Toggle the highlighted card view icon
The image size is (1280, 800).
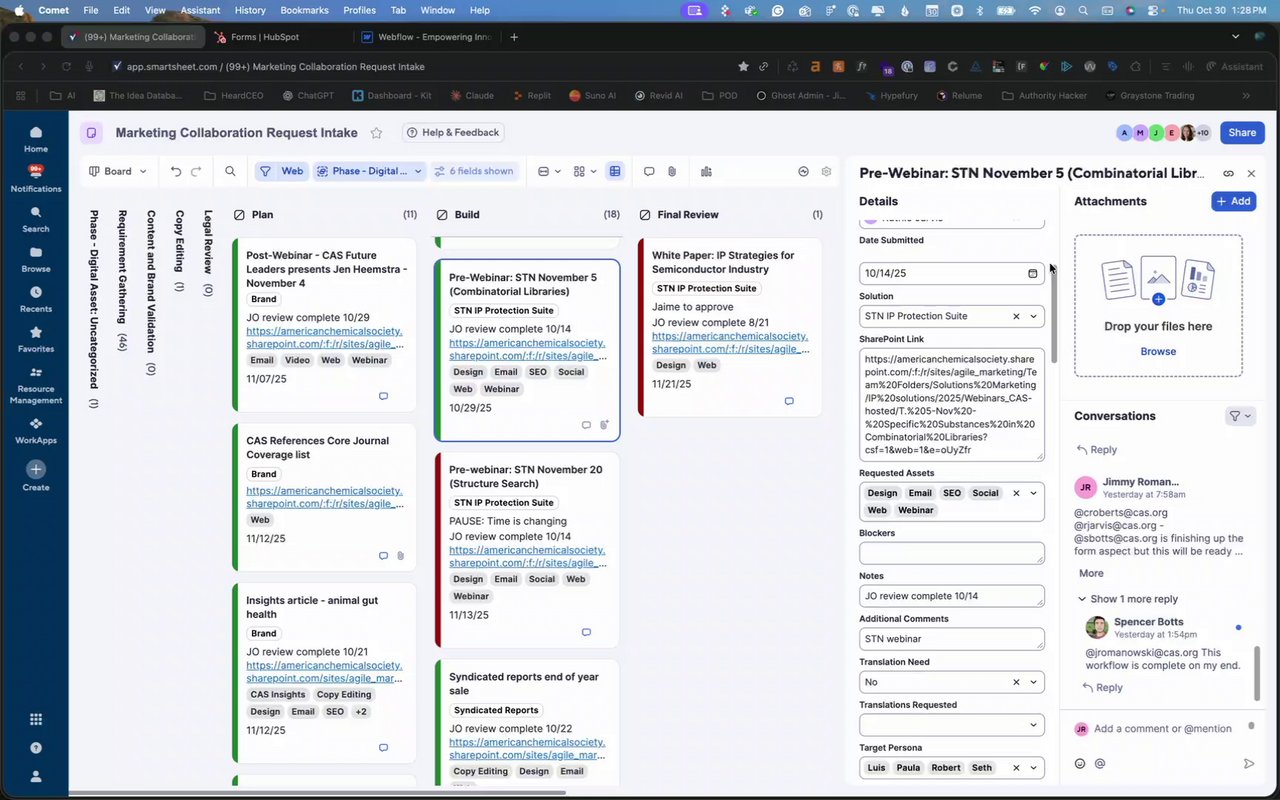coord(615,171)
